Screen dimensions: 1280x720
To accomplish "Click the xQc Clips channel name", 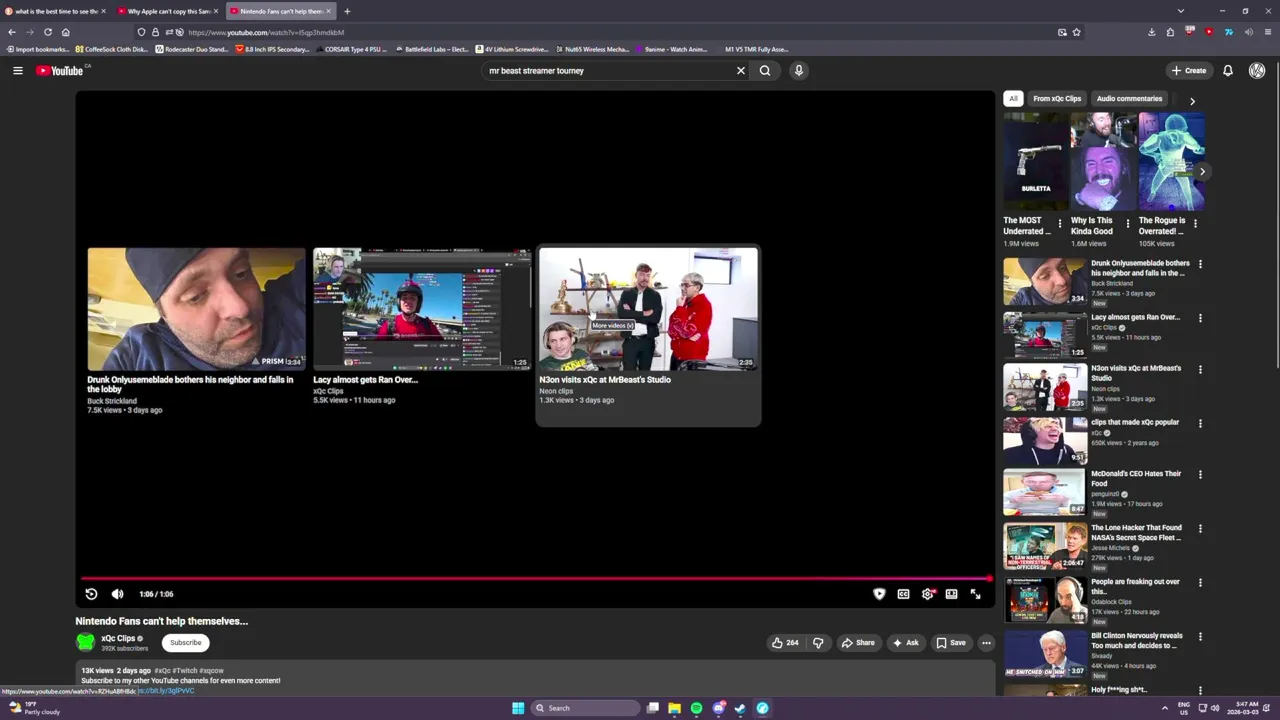I will pyautogui.click(x=118, y=638).
